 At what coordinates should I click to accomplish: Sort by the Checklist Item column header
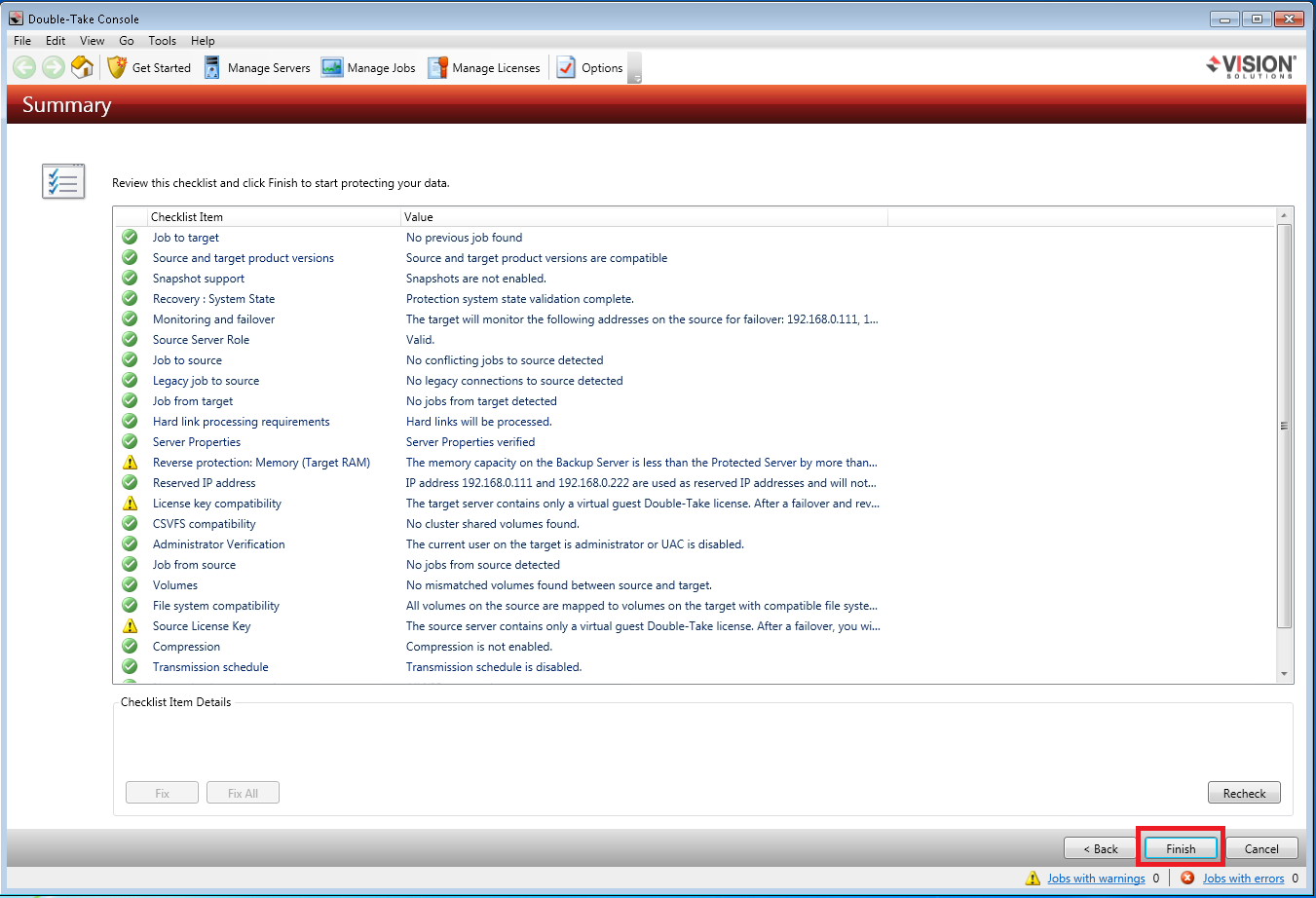coord(273,216)
